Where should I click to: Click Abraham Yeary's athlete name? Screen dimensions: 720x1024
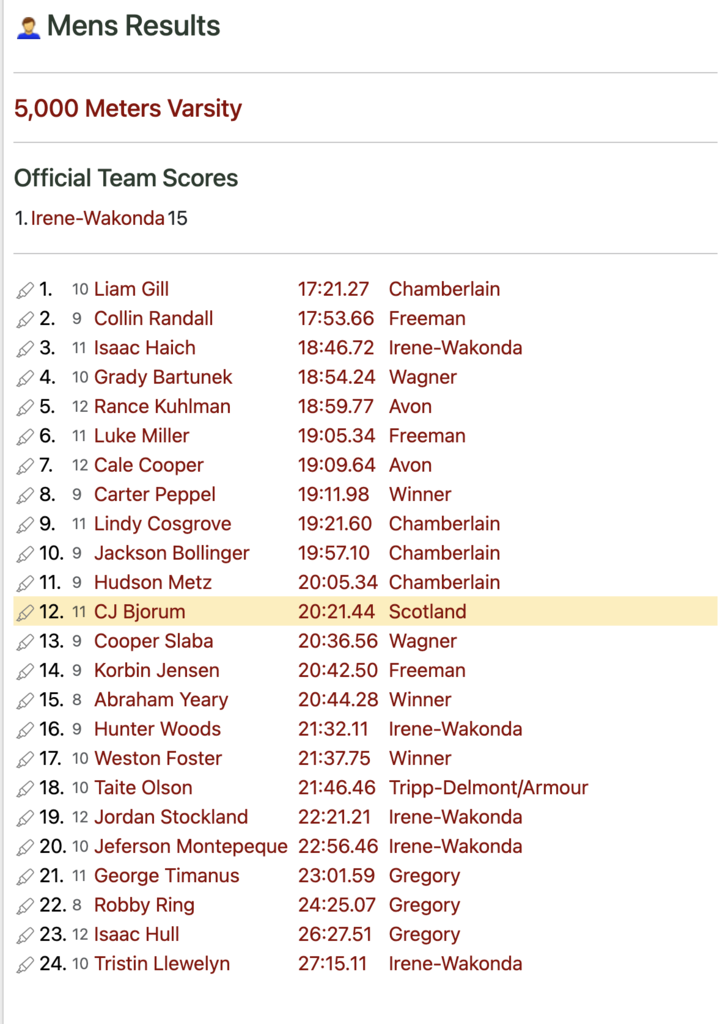(x=161, y=699)
